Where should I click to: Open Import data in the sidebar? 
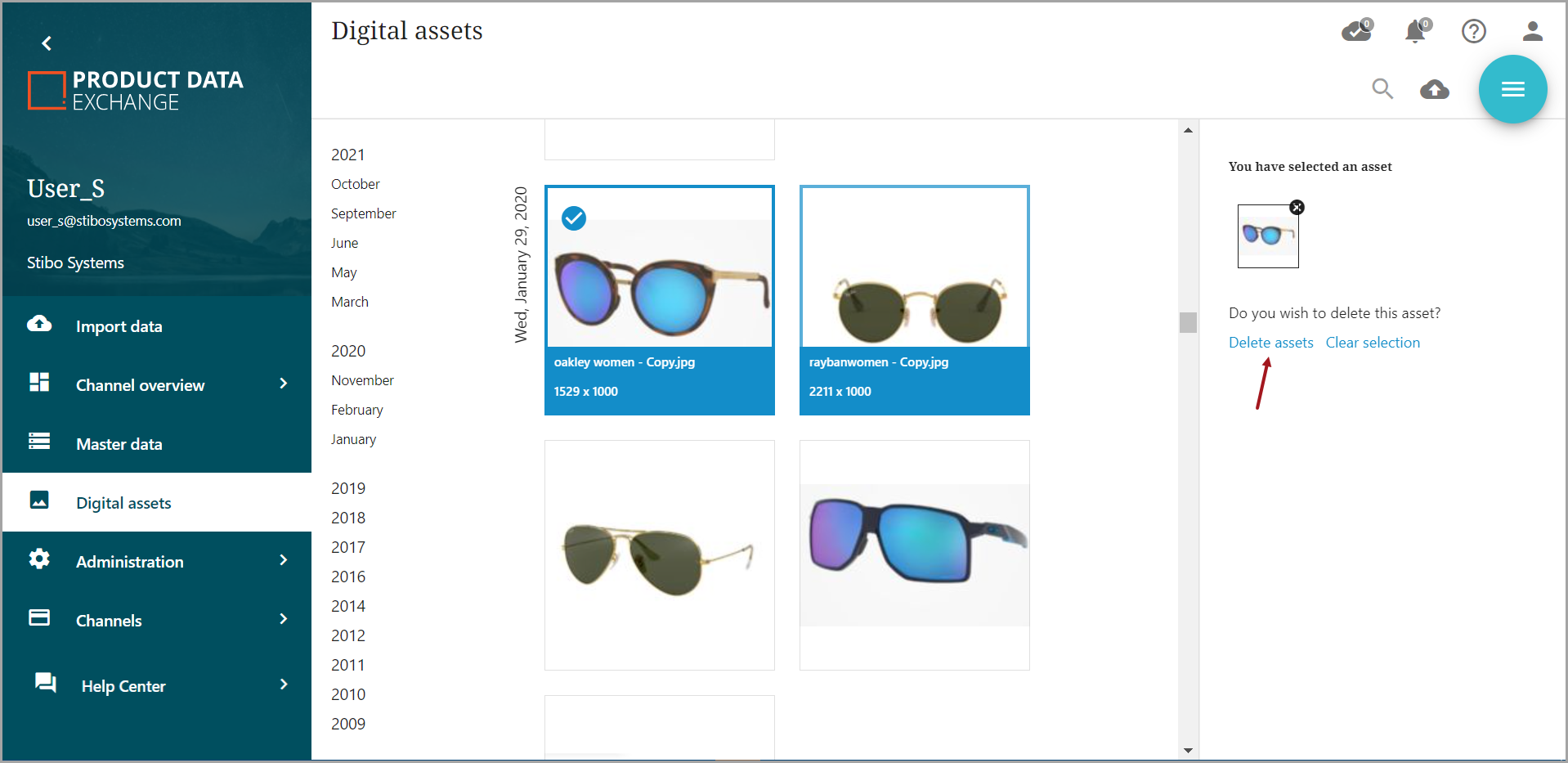(x=119, y=326)
